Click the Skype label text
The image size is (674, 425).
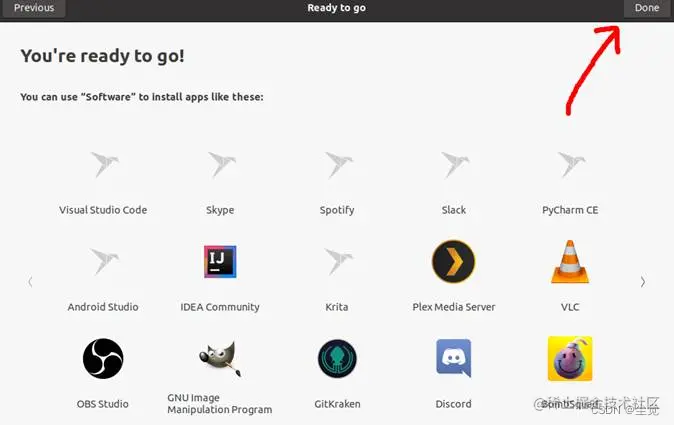click(220, 211)
